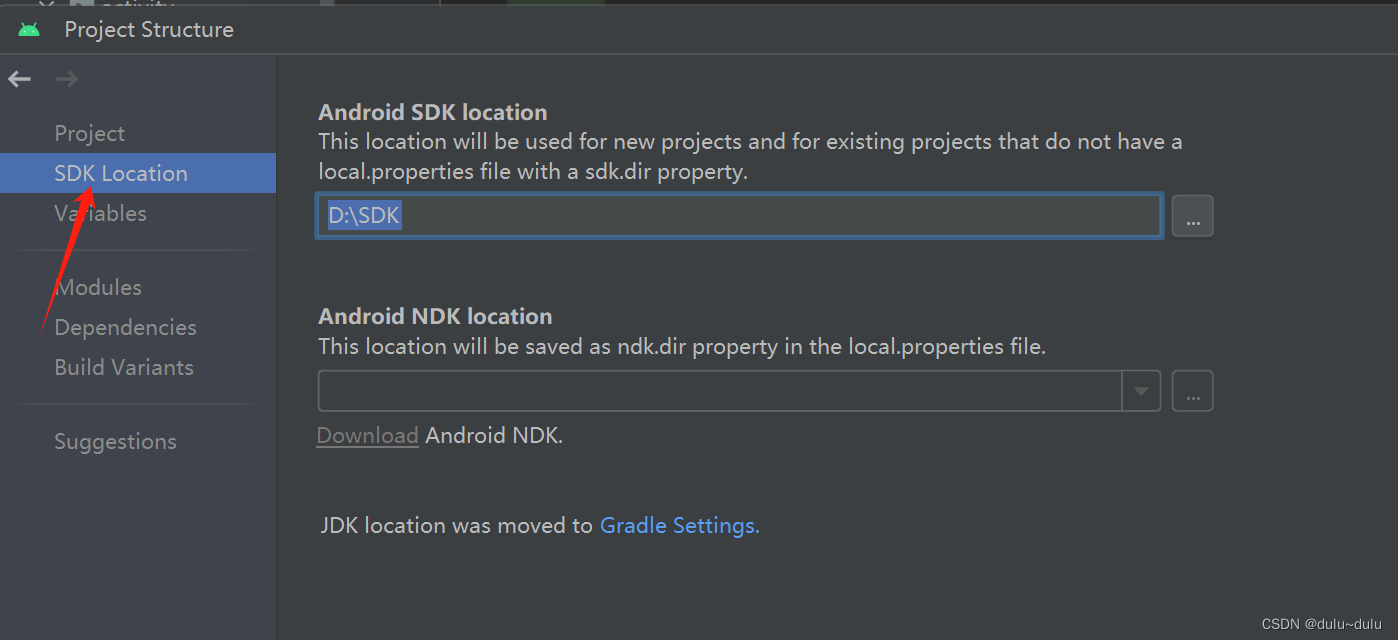1398x640 pixels.
Task: Open the Dependencies section
Action: click(125, 327)
